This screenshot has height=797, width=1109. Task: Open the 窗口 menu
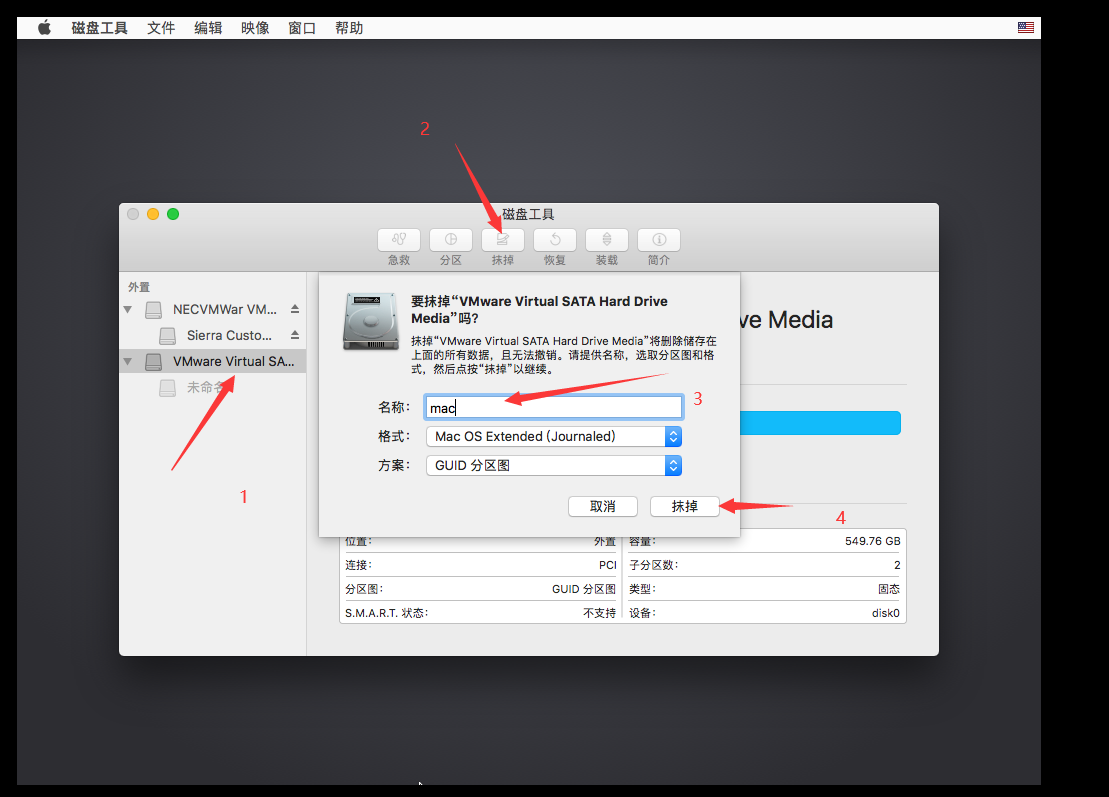[x=302, y=28]
